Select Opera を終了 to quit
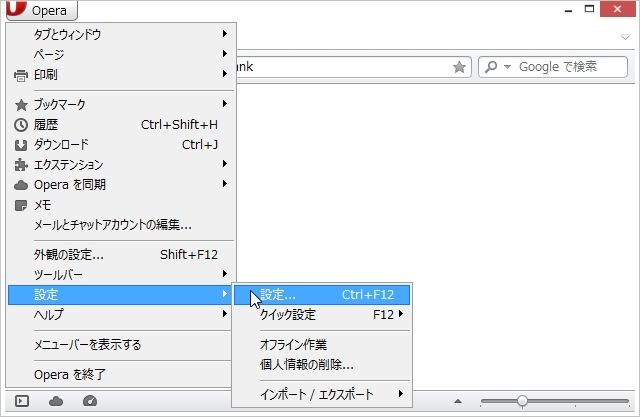The width and height of the screenshot is (640, 417). pos(122,375)
